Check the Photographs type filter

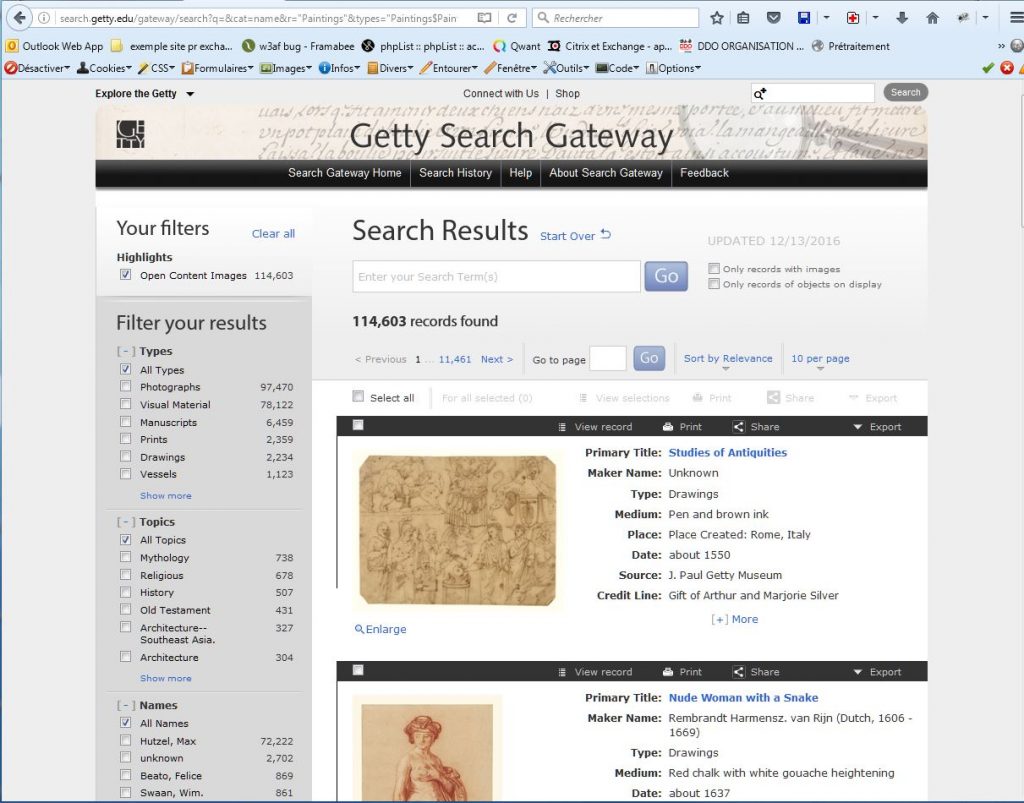[125, 387]
